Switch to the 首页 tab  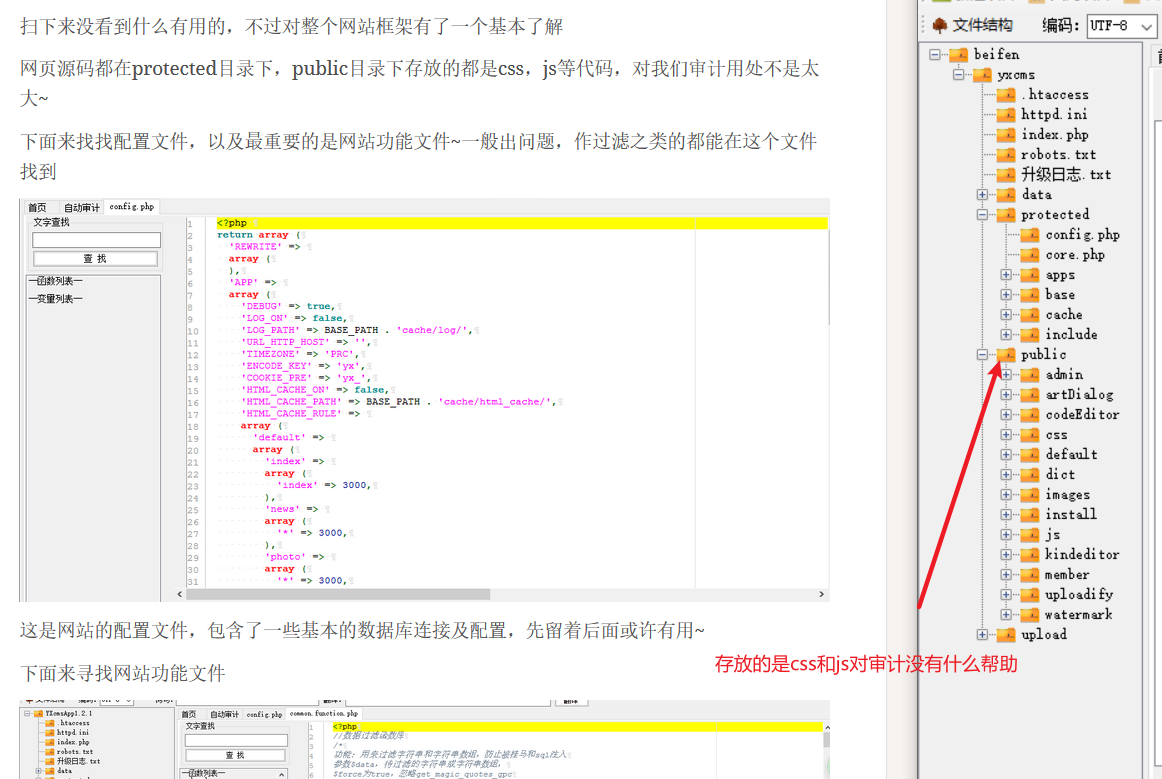click(x=37, y=208)
